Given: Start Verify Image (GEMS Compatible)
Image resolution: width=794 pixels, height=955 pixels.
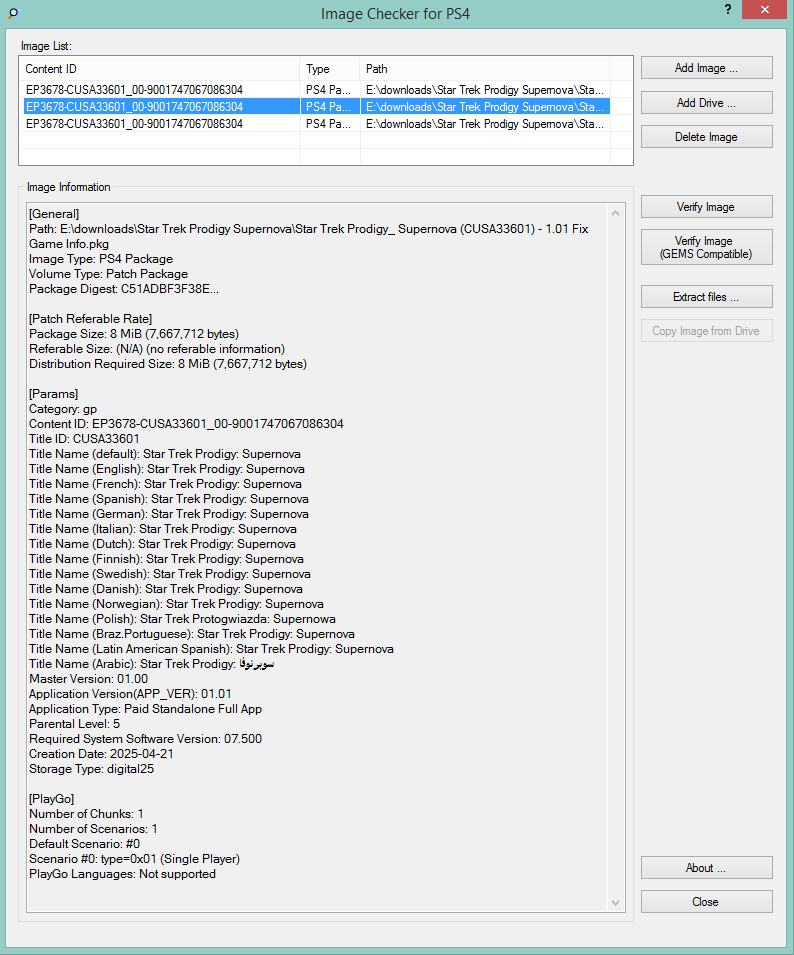Looking at the screenshot, I should pyautogui.click(x=706, y=247).
